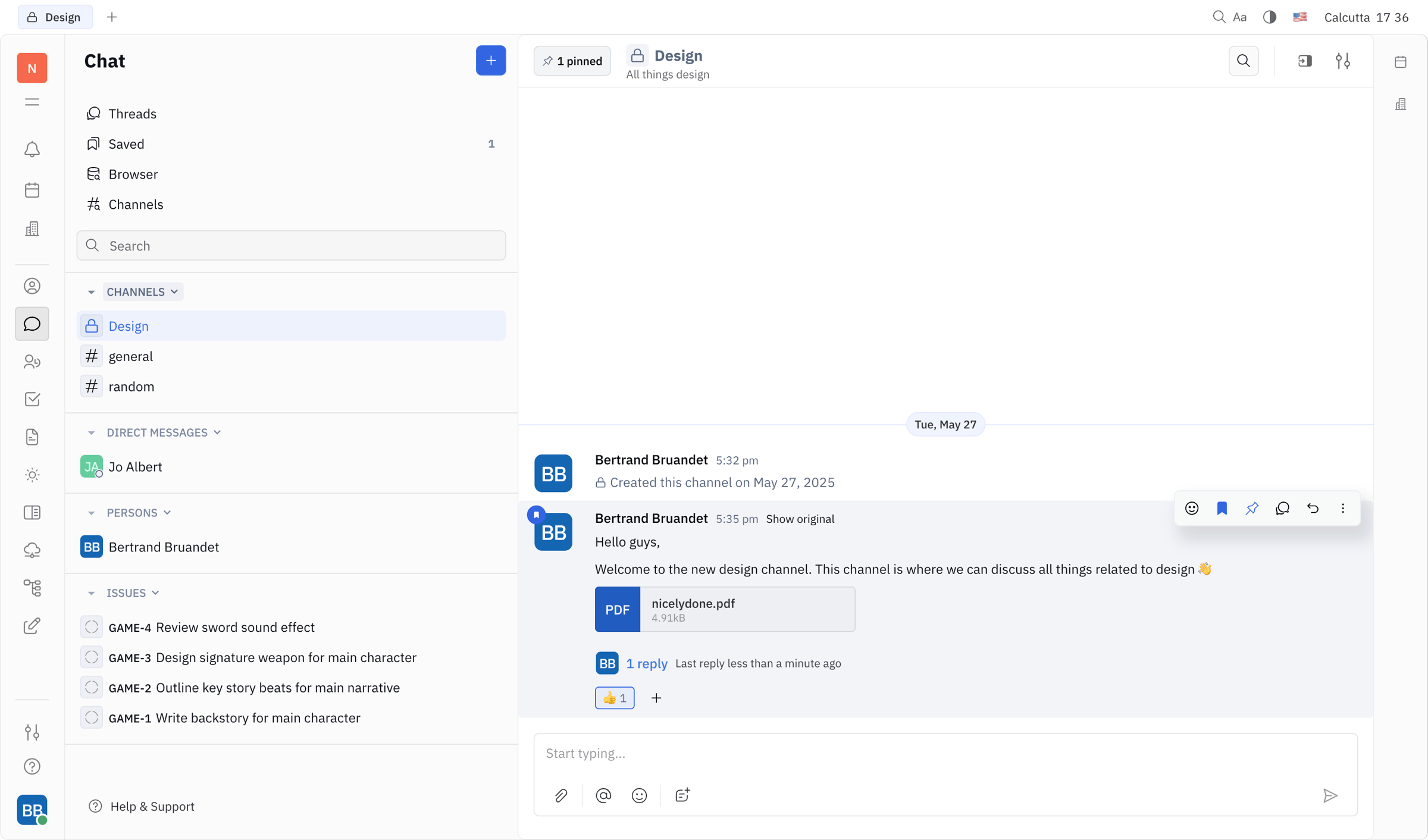Open the DIRECT MESSAGES dropdown chevron
This screenshot has height=840, width=1428.
[217, 432]
